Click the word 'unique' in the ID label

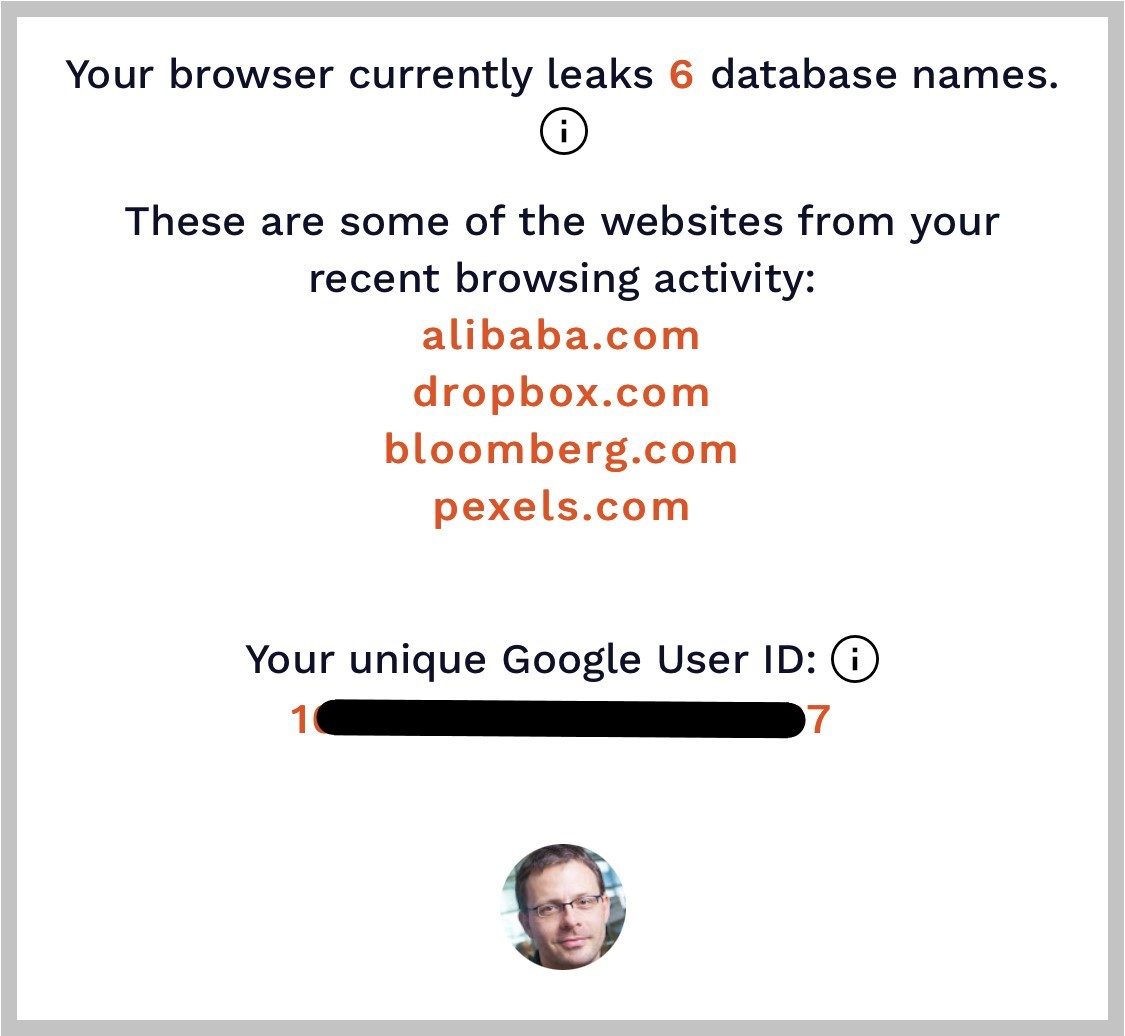click(417, 661)
